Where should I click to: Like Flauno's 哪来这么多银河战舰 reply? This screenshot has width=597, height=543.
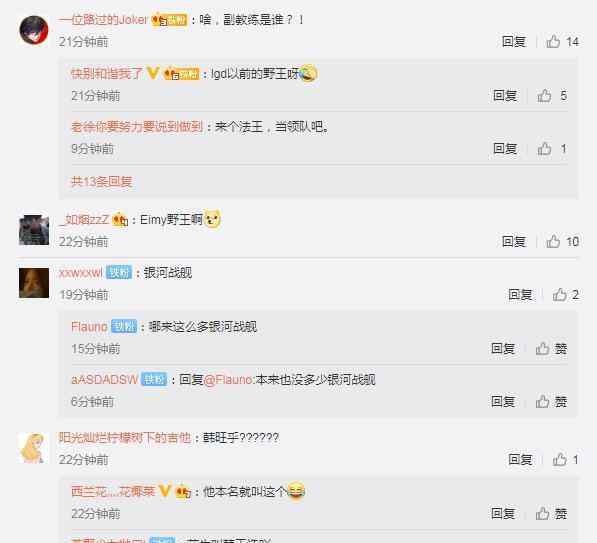click(551, 348)
